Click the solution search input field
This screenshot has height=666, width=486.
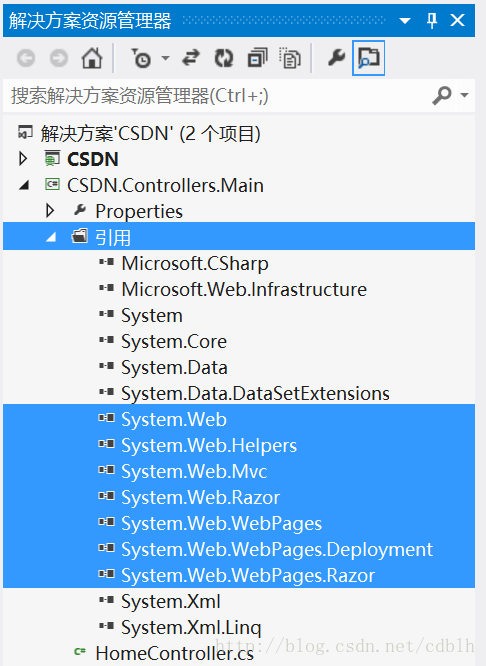pyautogui.click(x=217, y=96)
